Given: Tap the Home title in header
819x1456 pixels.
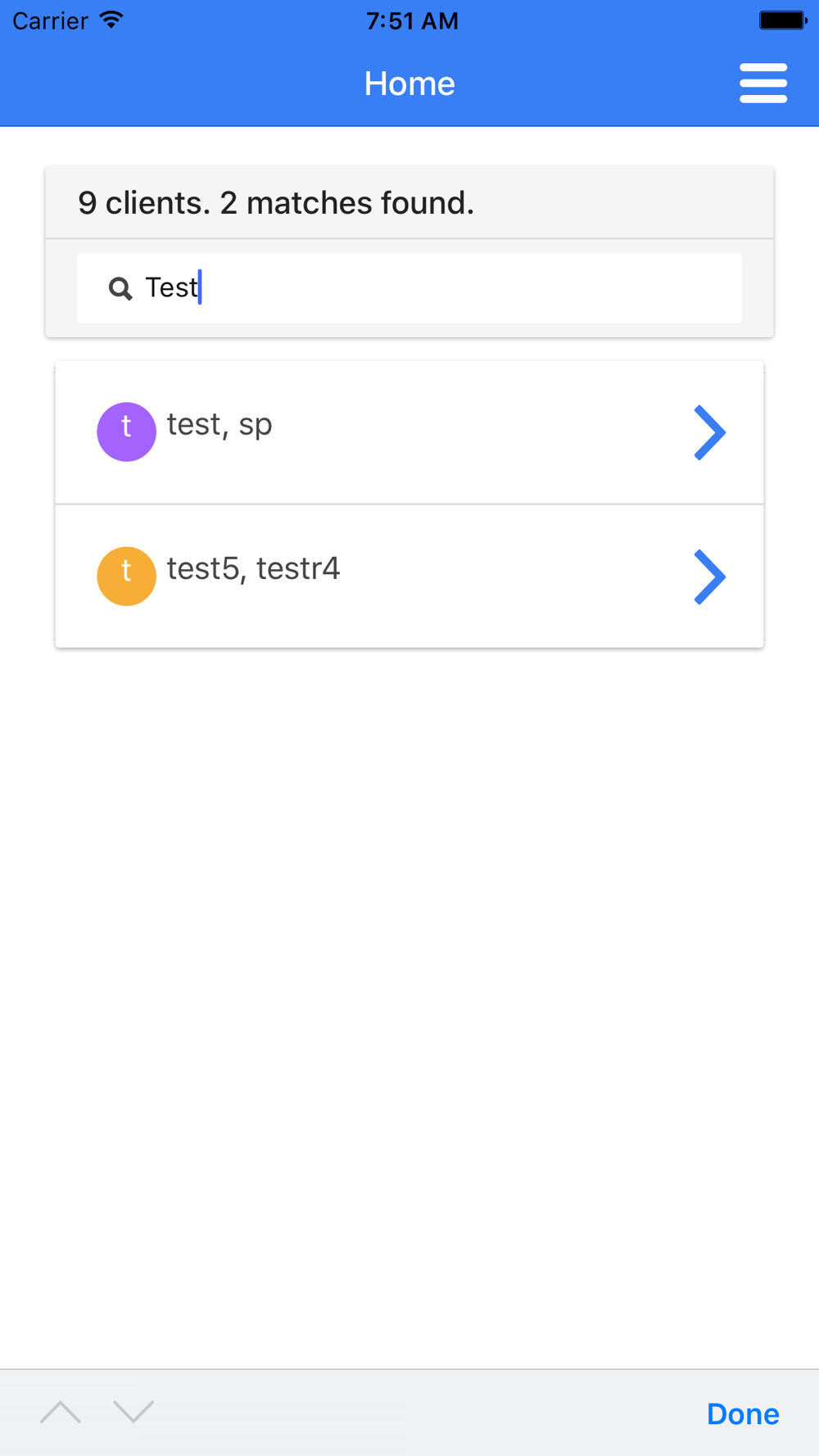Looking at the screenshot, I should [x=409, y=84].
